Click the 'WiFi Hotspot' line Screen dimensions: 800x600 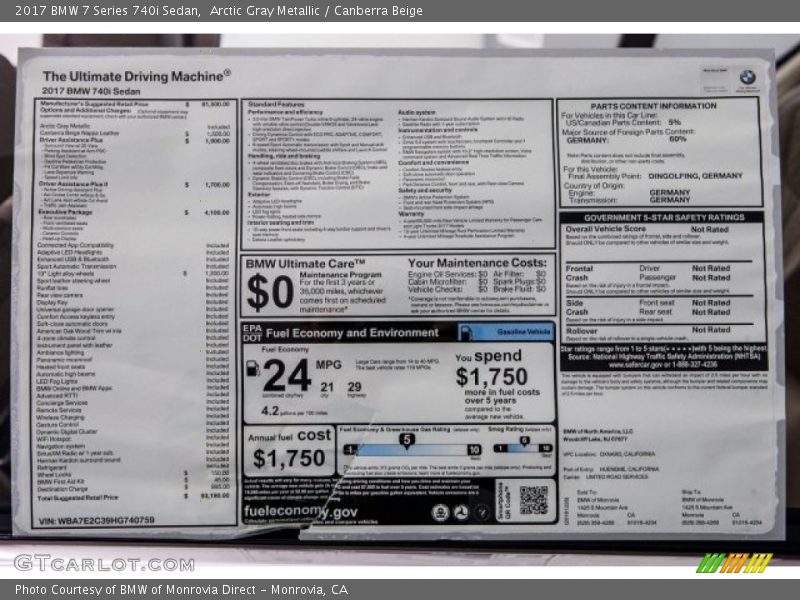tap(54, 438)
